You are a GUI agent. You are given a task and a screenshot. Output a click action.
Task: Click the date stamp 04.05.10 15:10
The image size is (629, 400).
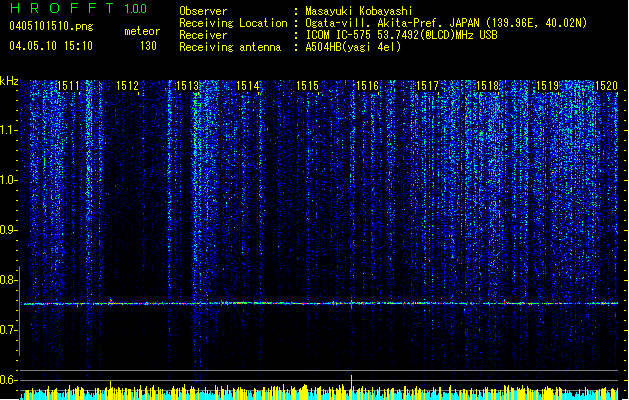point(51,46)
